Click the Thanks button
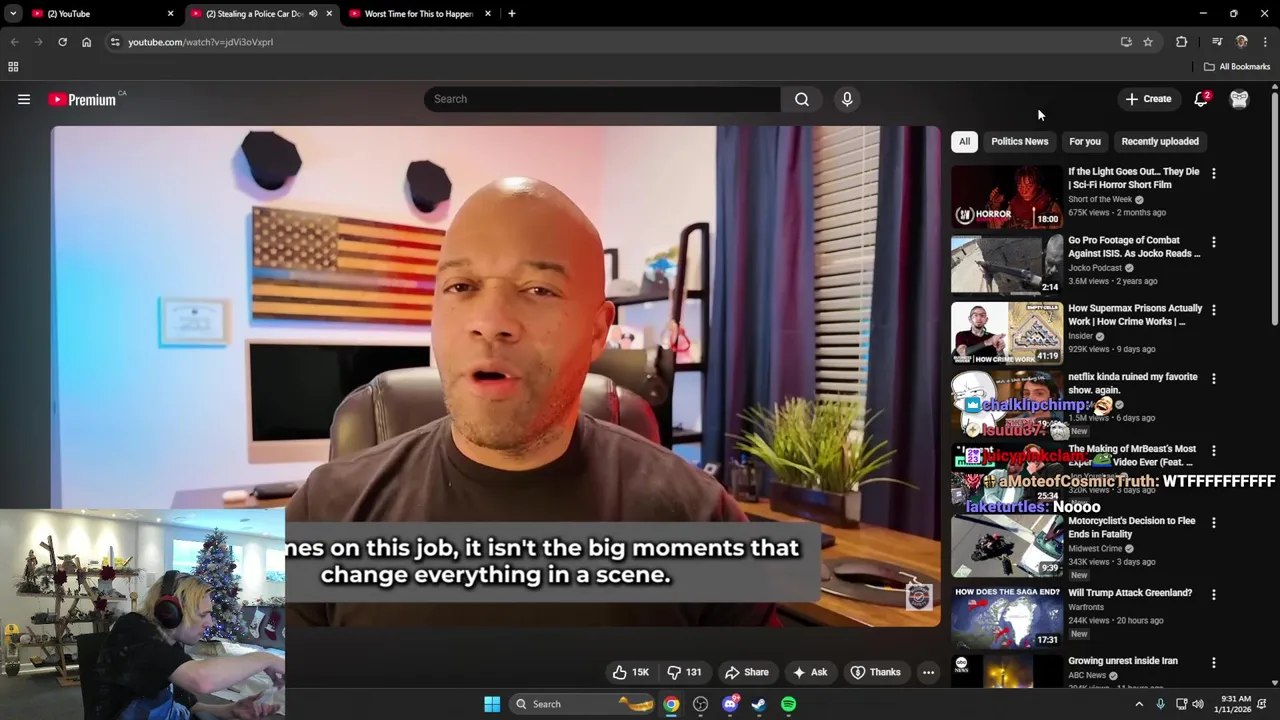This screenshot has width=1280, height=720. [875, 672]
